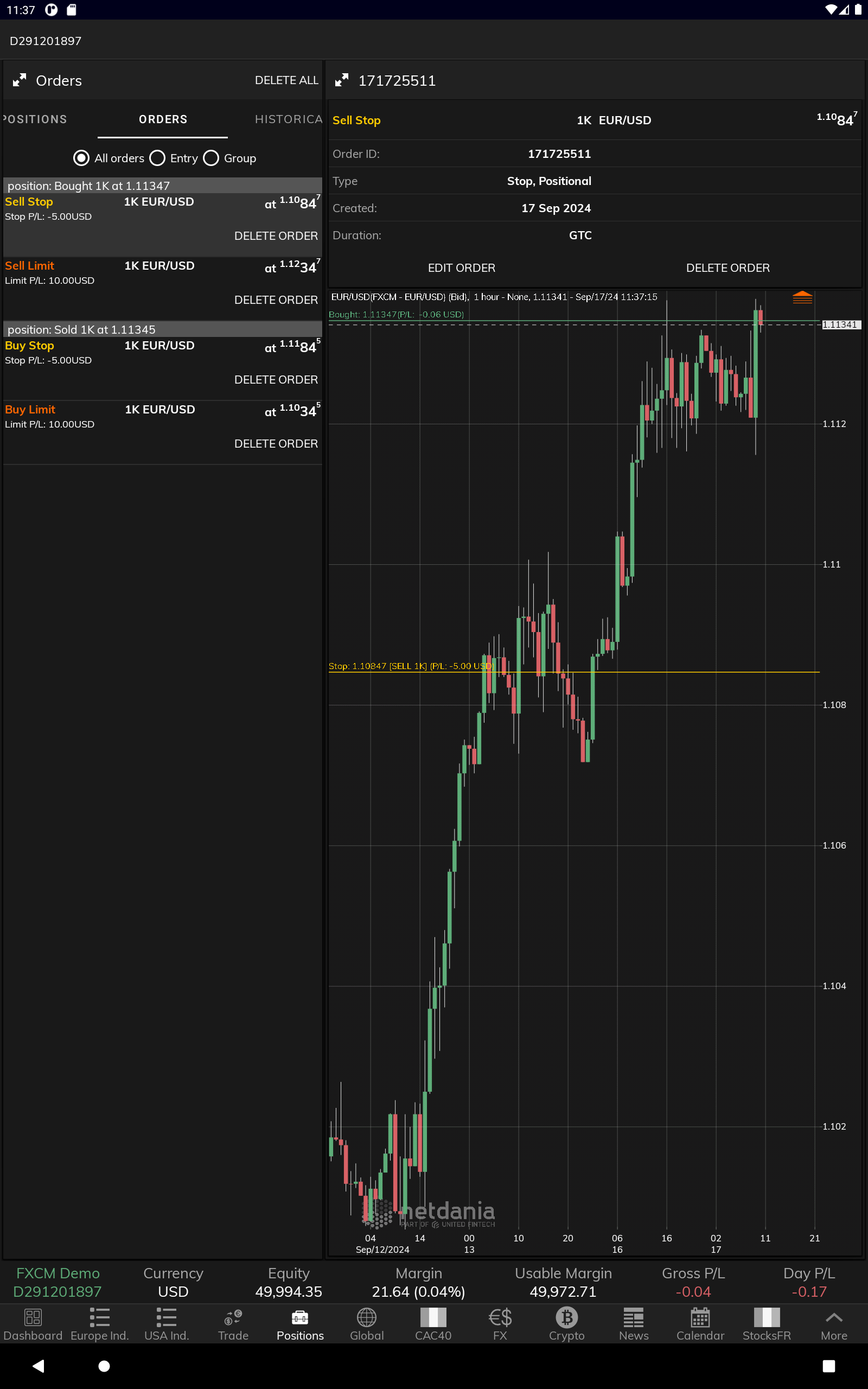Click the chart title EUR/USD 1 hour
The height and width of the screenshot is (1389, 868).
[494, 297]
